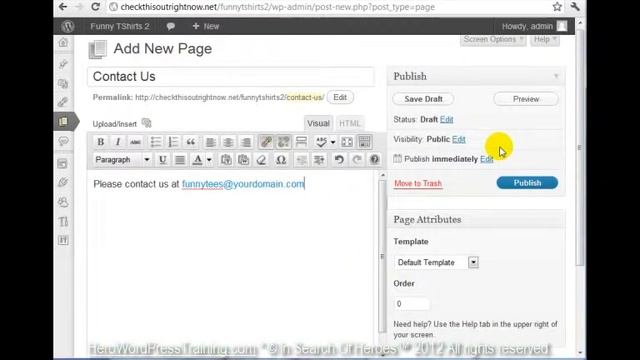Bookmark page with star icon

(557, 7)
